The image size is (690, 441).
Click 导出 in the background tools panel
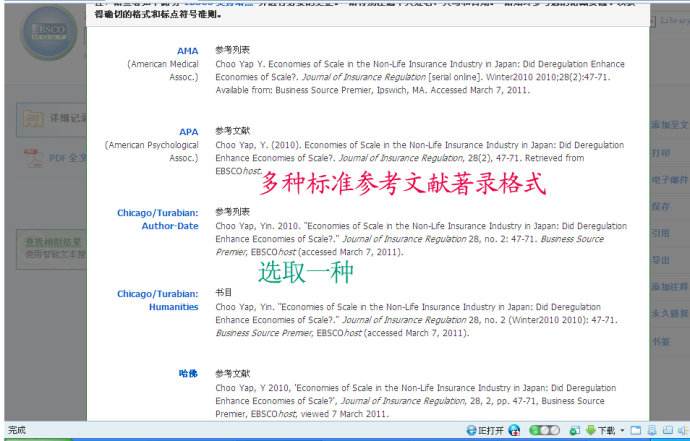coord(661,261)
